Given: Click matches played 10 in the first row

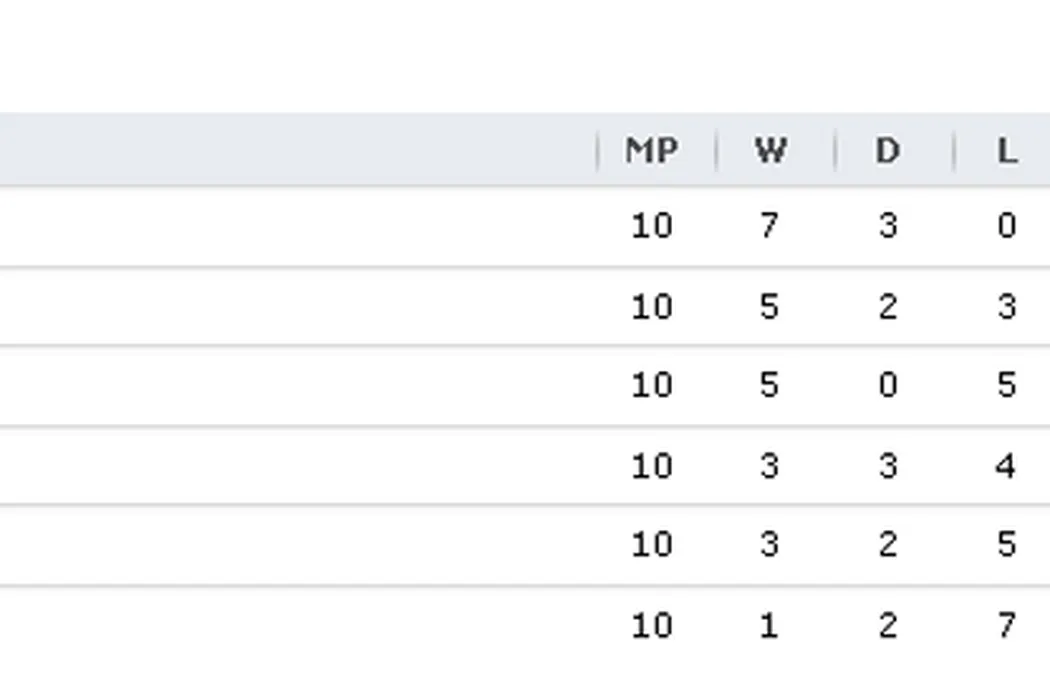Looking at the screenshot, I should (x=652, y=226).
